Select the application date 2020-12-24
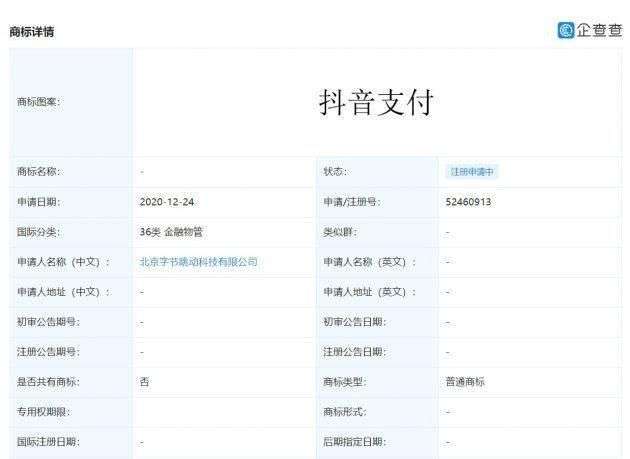 tap(167, 202)
